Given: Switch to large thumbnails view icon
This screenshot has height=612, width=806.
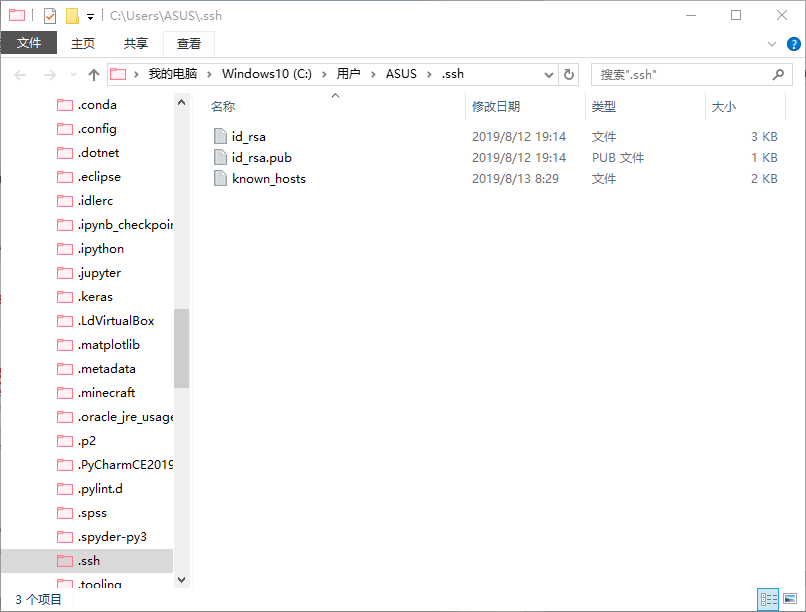Looking at the screenshot, I should click(x=790, y=600).
